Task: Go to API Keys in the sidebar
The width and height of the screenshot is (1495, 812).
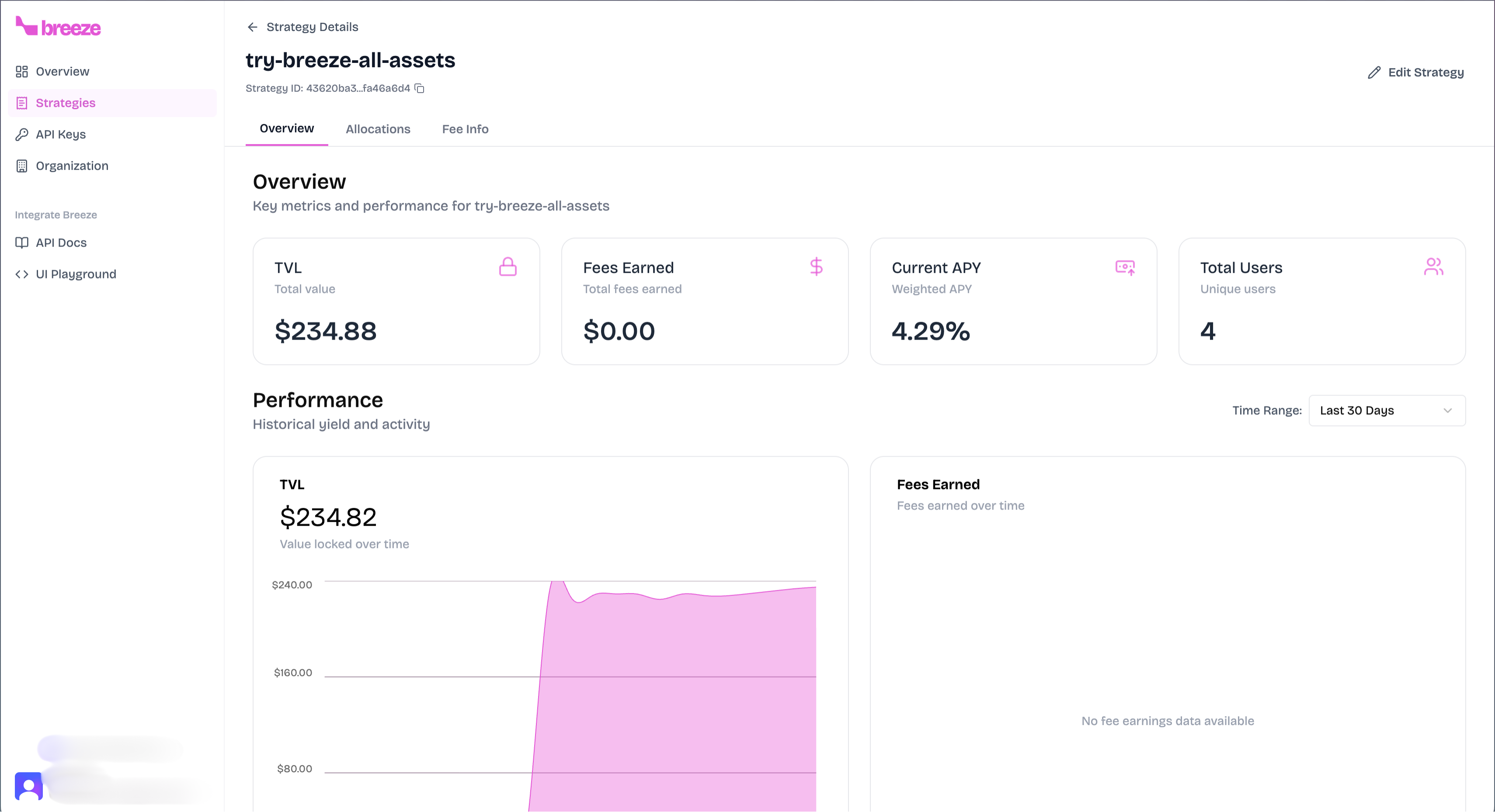Action: (60, 134)
